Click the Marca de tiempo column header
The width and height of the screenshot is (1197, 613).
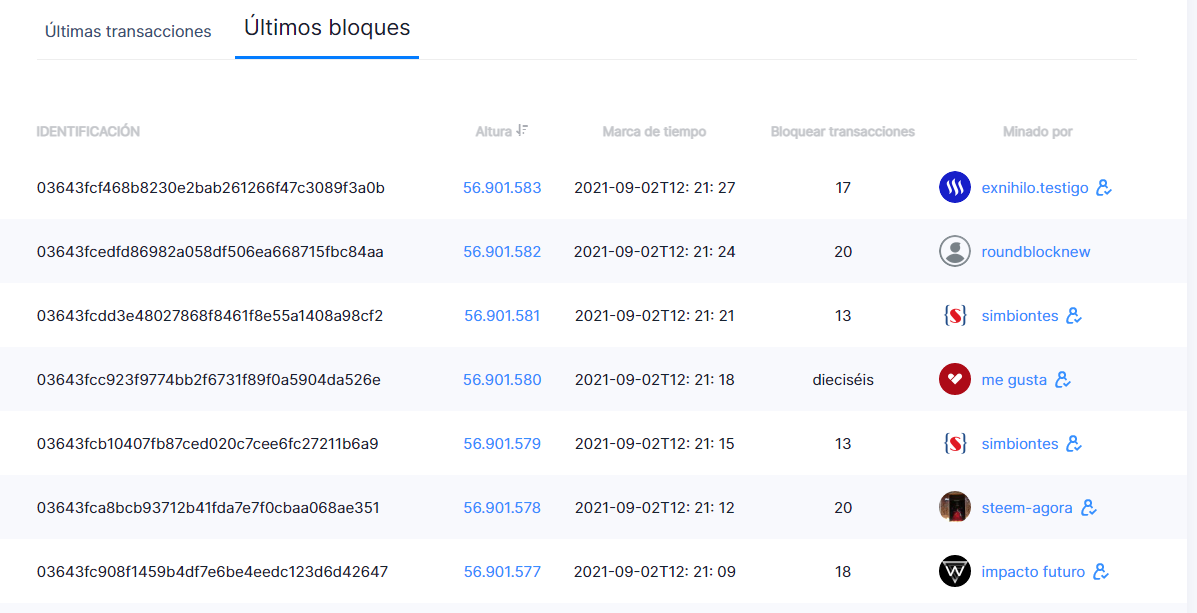653,131
